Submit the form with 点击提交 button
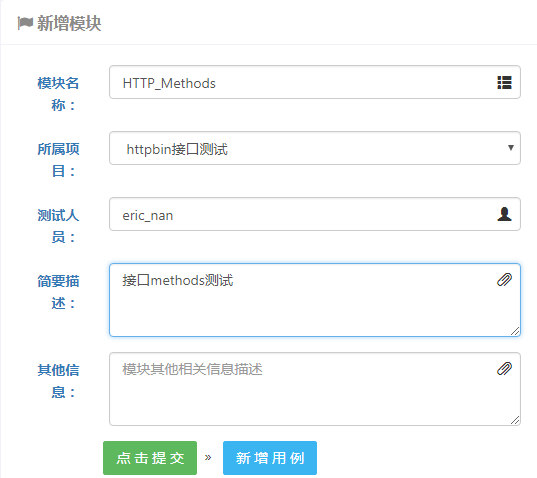The width and height of the screenshot is (537, 478). tap(150, 458)
